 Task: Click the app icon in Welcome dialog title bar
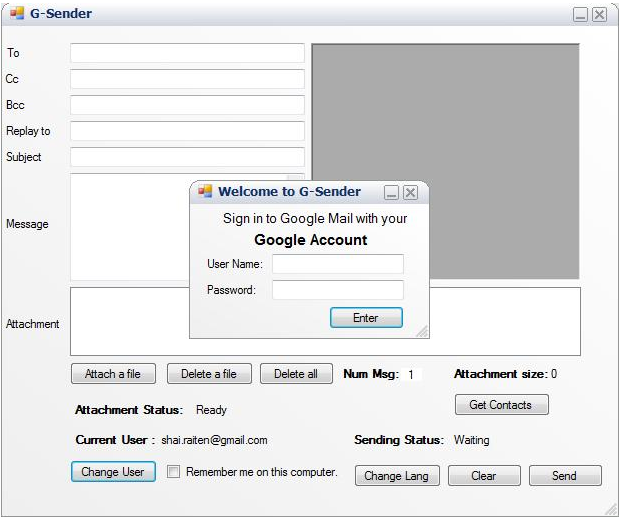[x=205, y=191]
